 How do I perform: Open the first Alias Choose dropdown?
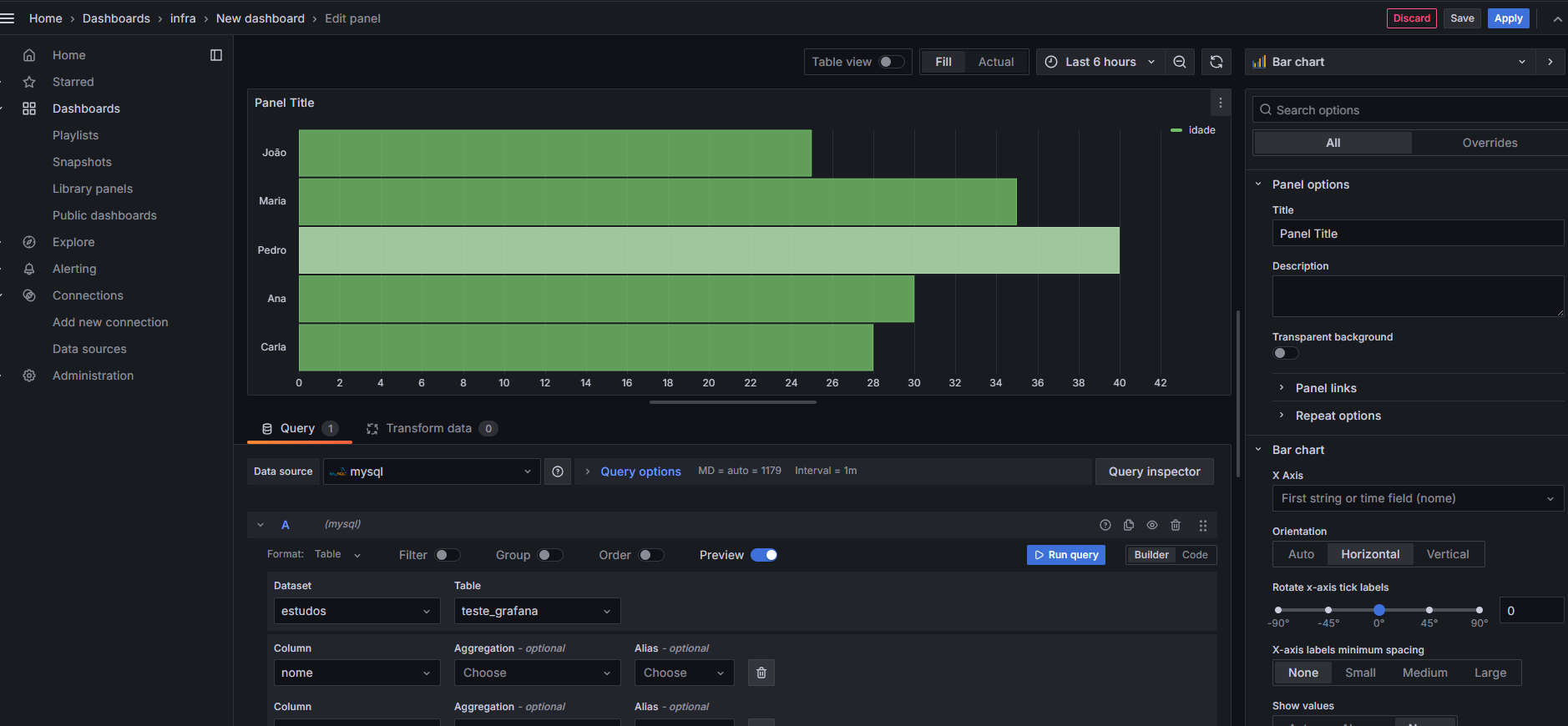[684, 673]
